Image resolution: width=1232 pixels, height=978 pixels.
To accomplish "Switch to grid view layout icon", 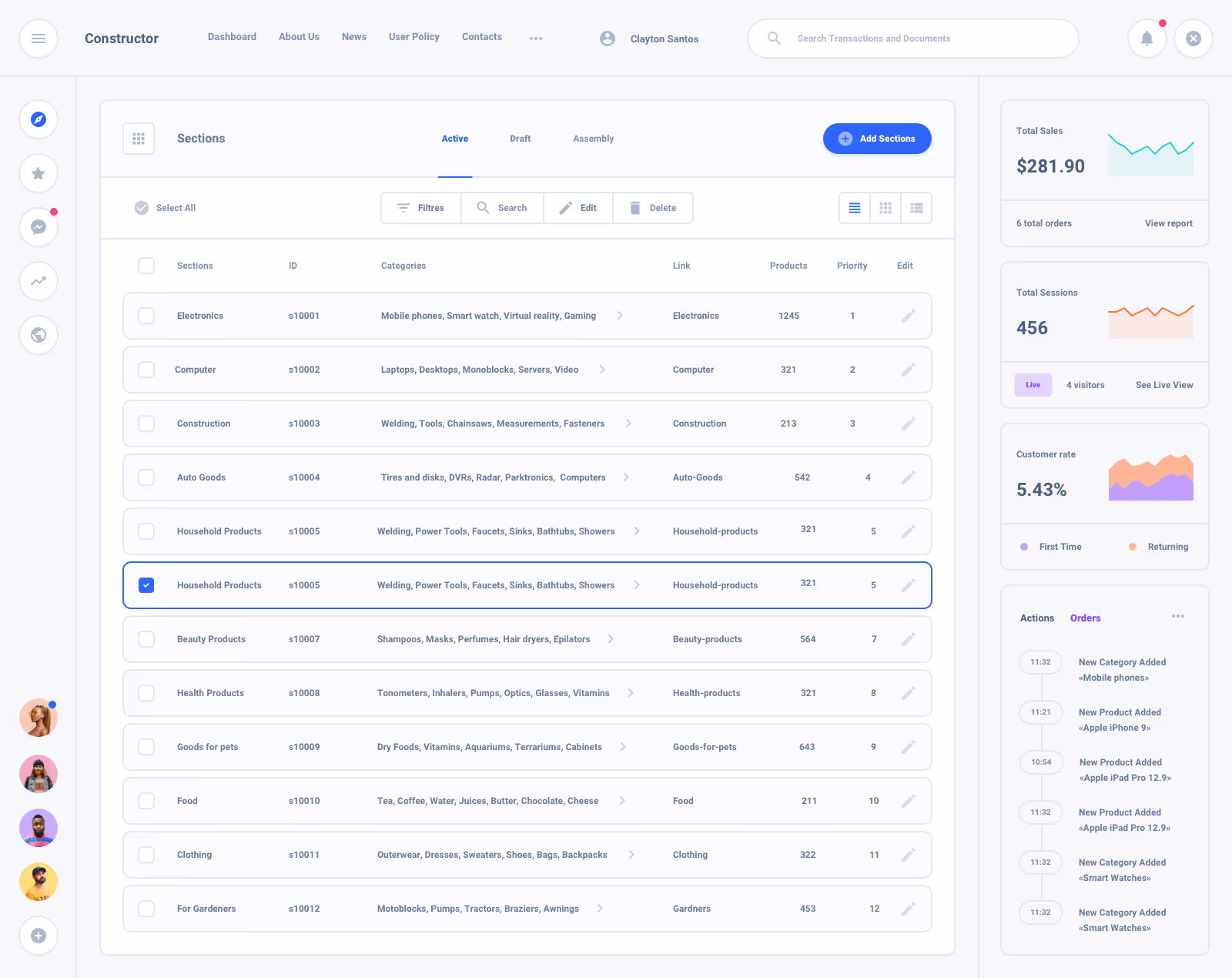I will 885,208.
